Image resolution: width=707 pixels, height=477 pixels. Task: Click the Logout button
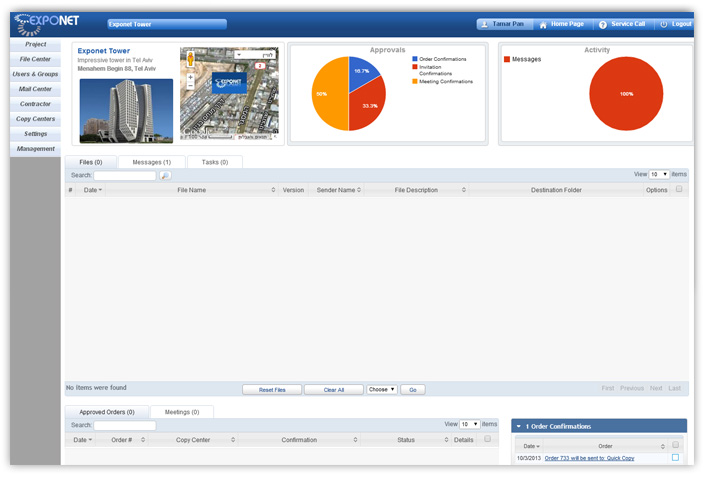point(675,24)
